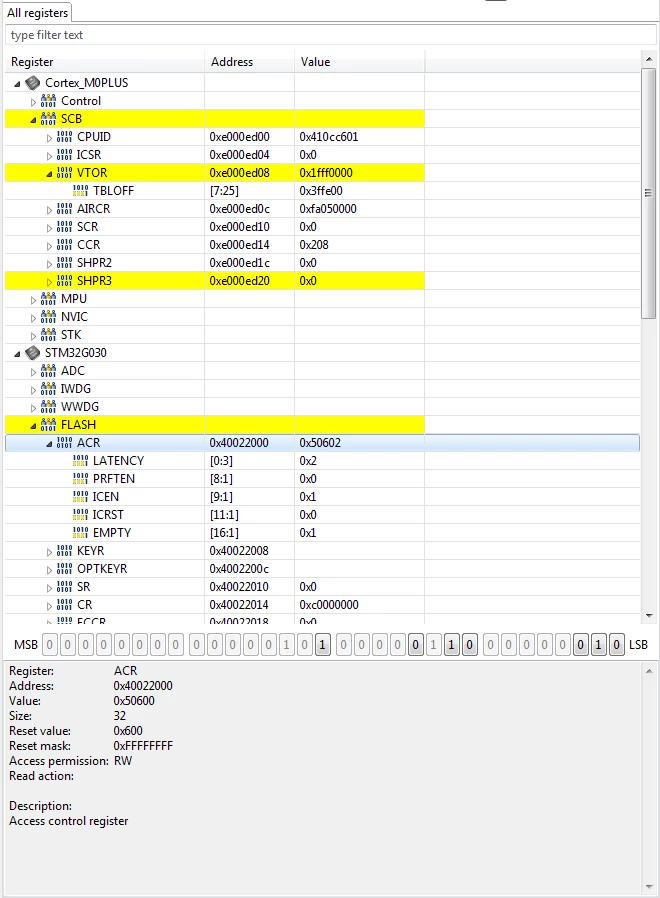Click the Control peripheral group icon
The width and height of the screenshot is (660, 898).
click(x=49, y=101)
